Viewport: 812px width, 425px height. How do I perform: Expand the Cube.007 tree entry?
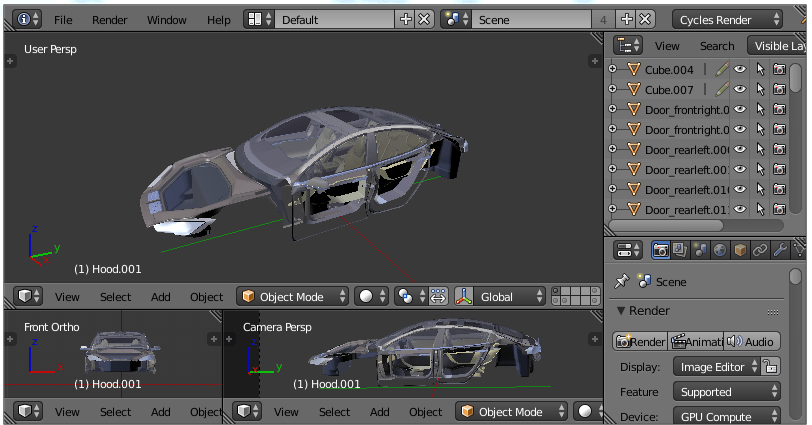coord(612,89)
